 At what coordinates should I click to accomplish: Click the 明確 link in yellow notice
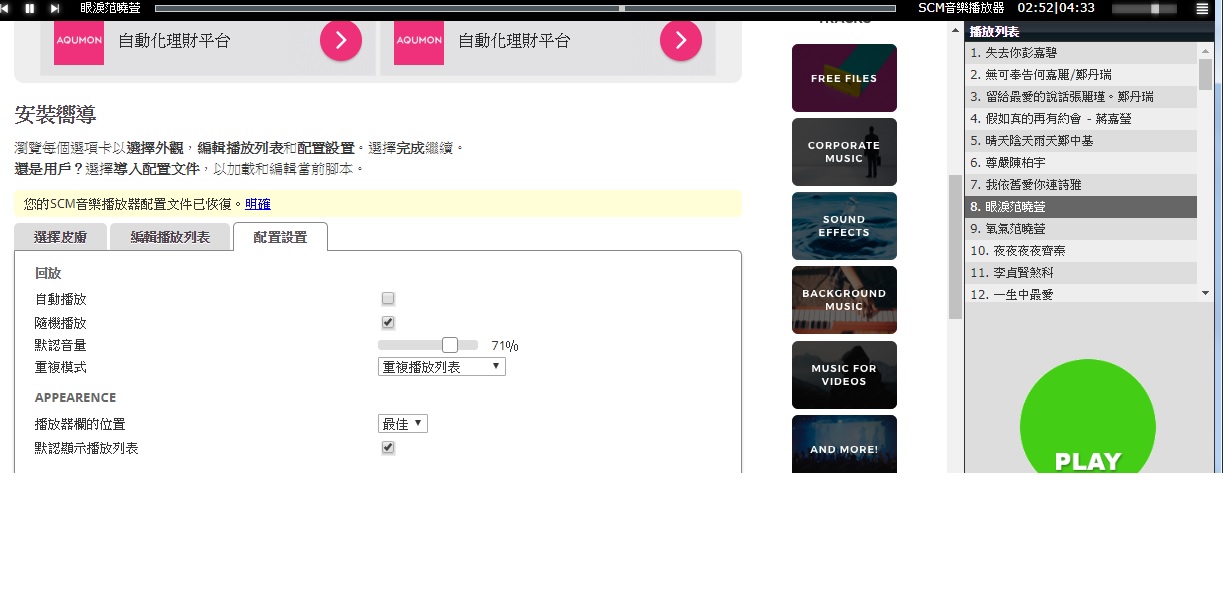click(x=258, y=204)
